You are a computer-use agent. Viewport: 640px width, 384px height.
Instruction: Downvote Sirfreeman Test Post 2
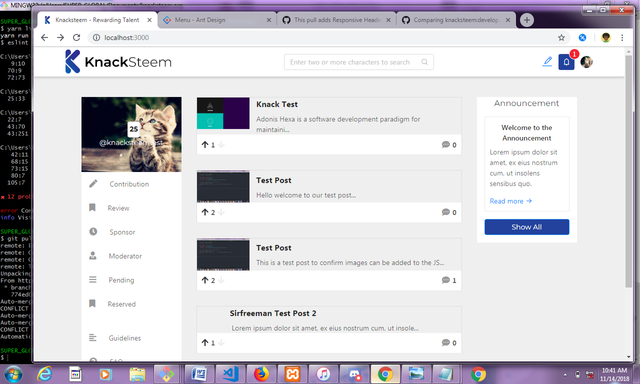221,342
